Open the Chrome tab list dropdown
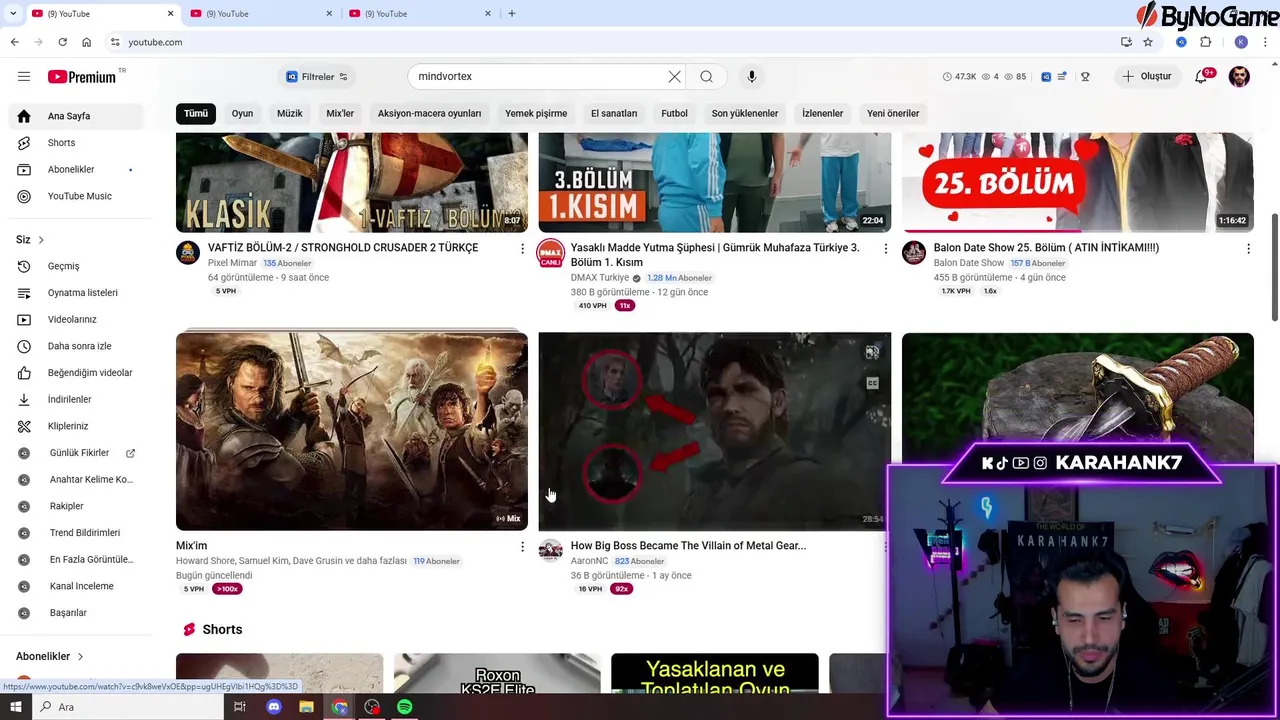The height and width of the screenshot is (720, 1280). [13, 13]
